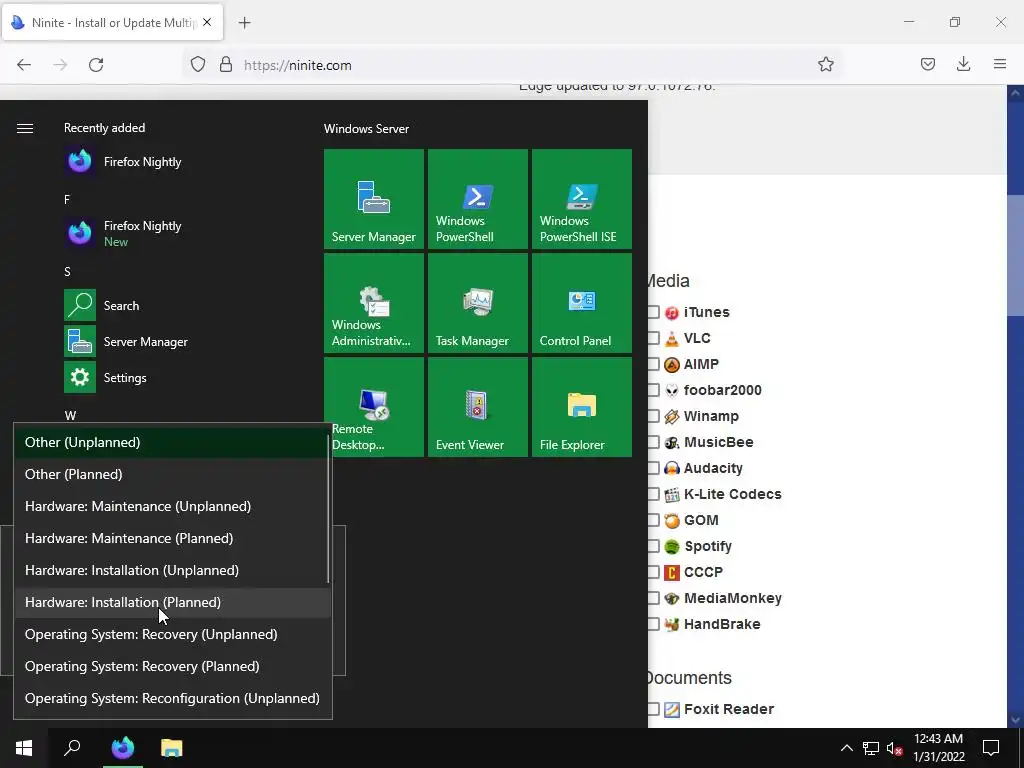Launch Task Manager tile
Screen dimensions: 1024x768
tap(477, 302)
